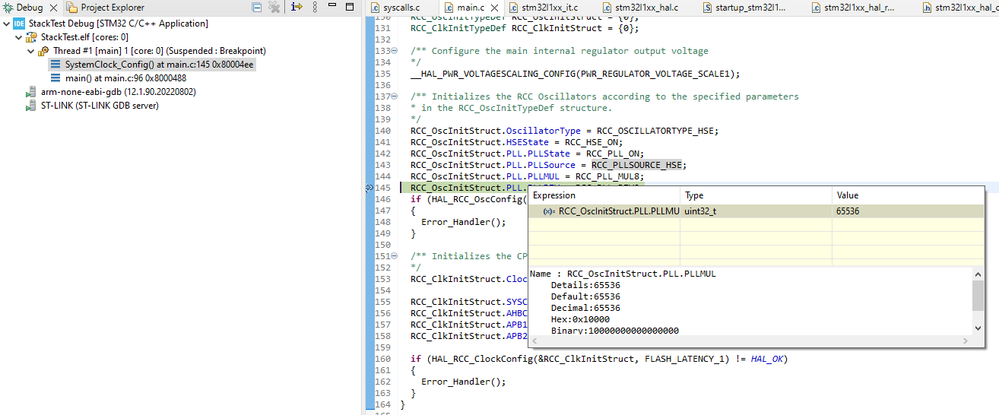
Task: Maximize the Debug view panel
Action: [x=349, y=7]
